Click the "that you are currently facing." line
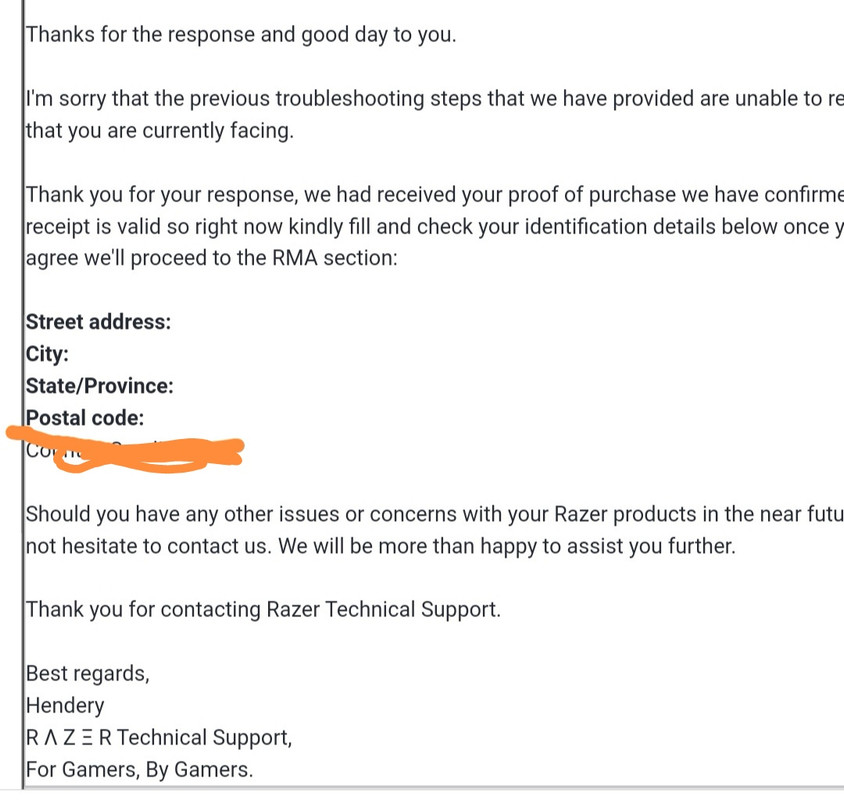 tap(160, 131)
